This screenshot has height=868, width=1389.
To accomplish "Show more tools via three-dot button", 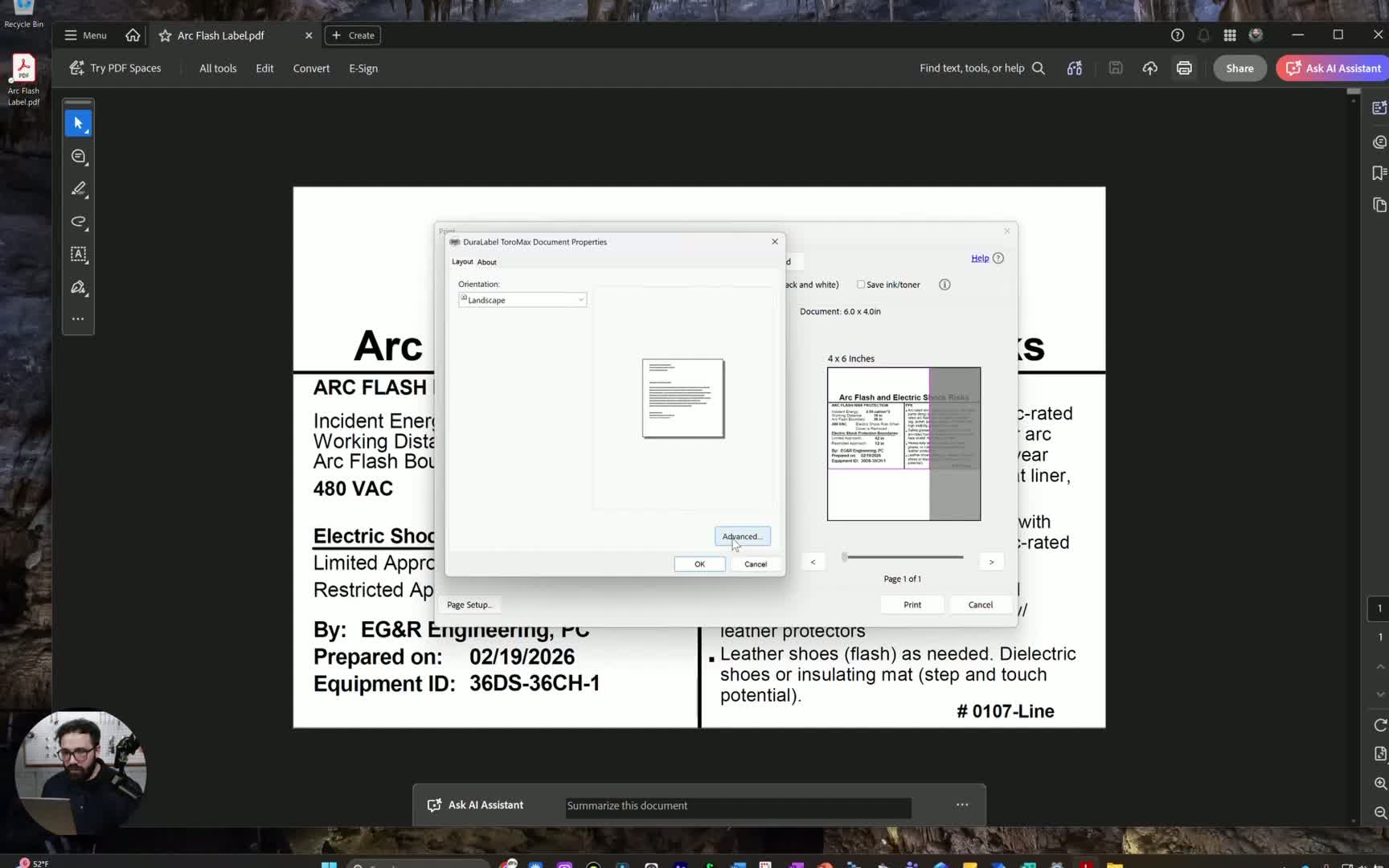I will click(x=78, y=319).
